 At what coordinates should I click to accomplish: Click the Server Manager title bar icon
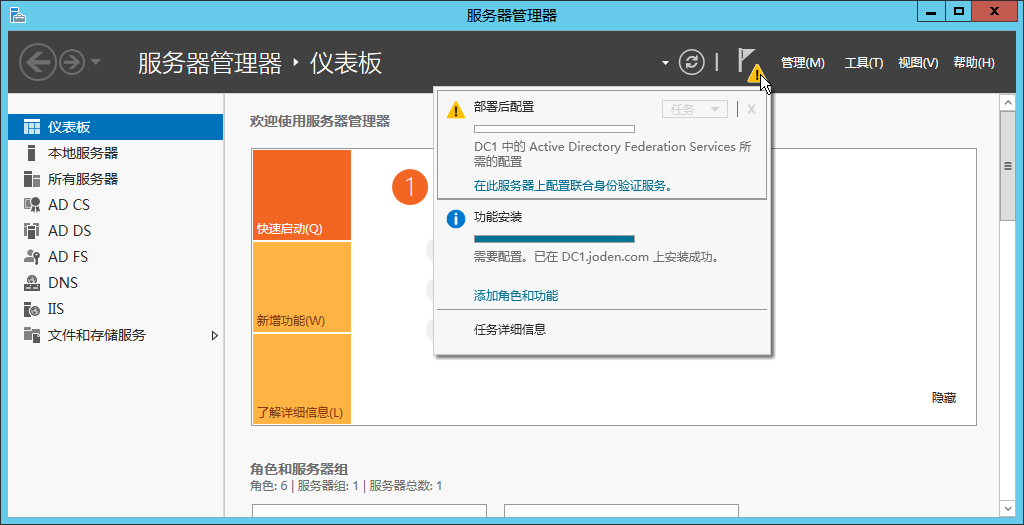tap(17, 16)
